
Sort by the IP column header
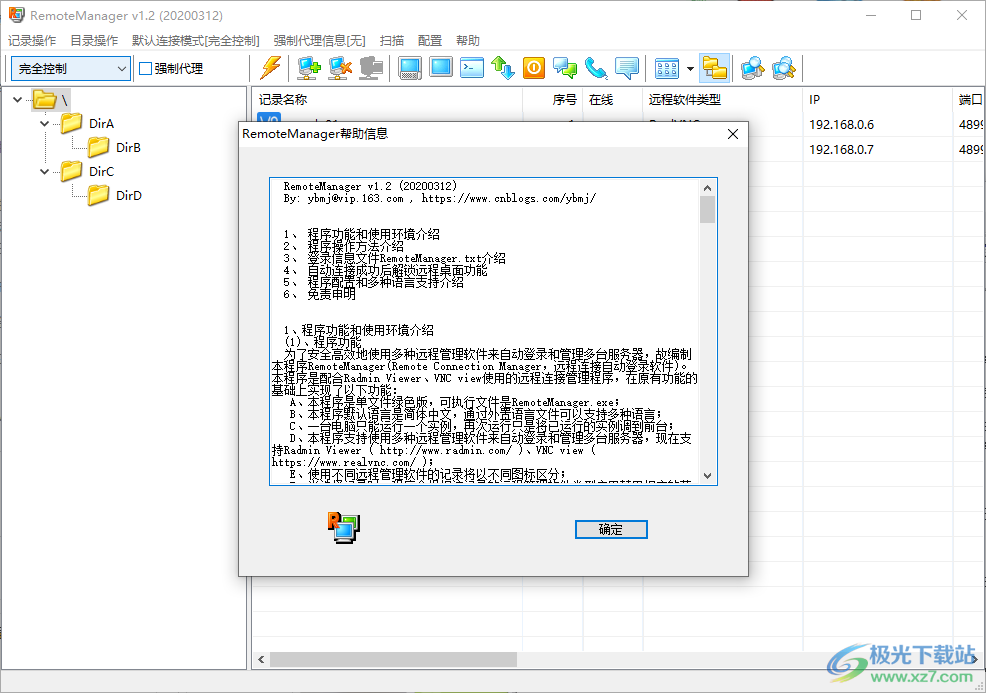point(878,99)
